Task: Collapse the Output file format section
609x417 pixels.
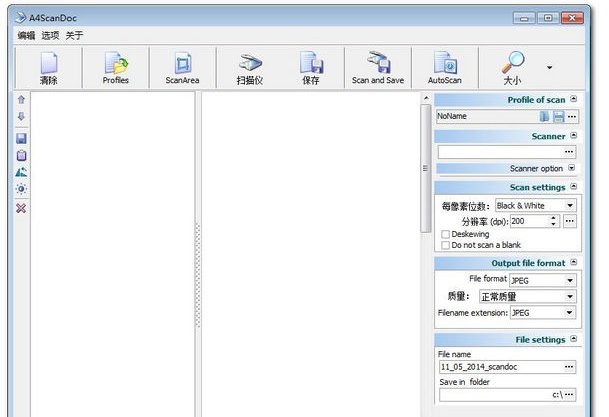Action: tap(573, 262)
